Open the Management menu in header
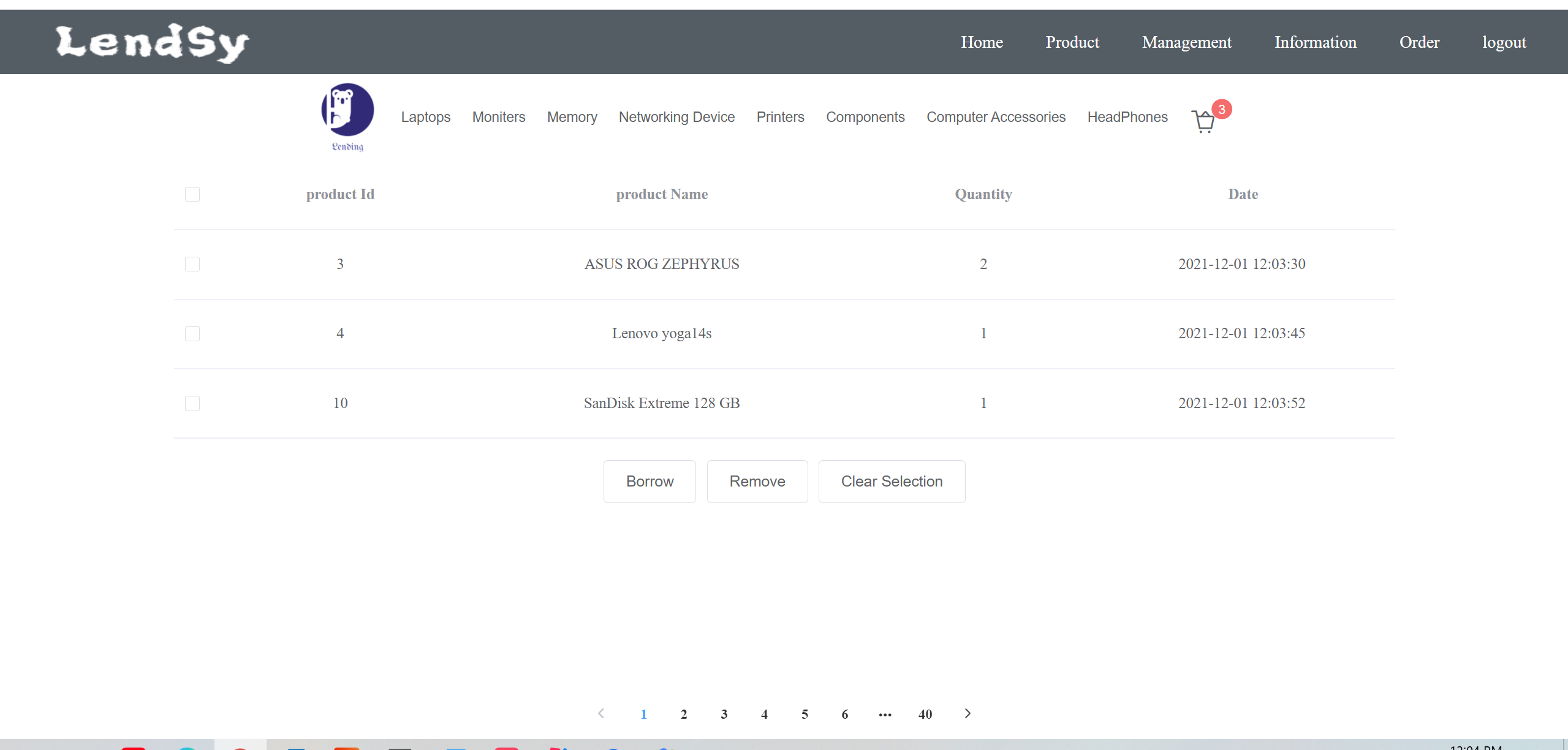 point(1186,42)
